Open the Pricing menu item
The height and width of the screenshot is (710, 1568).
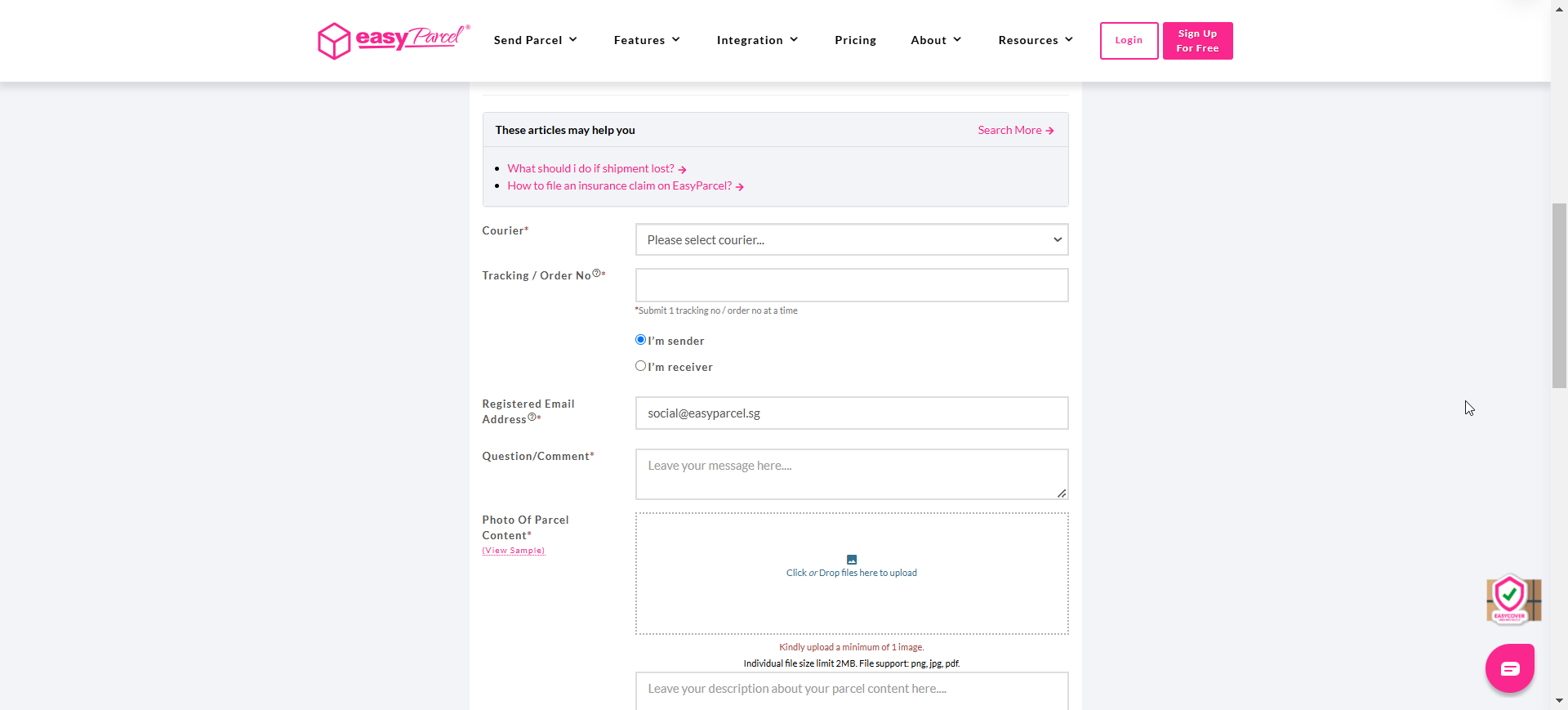pos(855,40)
